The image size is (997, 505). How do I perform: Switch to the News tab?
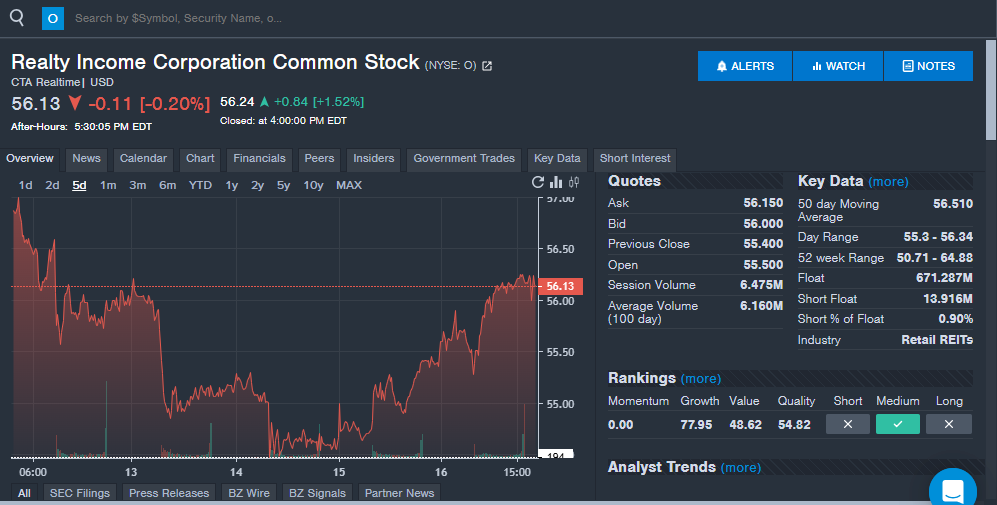86,159
